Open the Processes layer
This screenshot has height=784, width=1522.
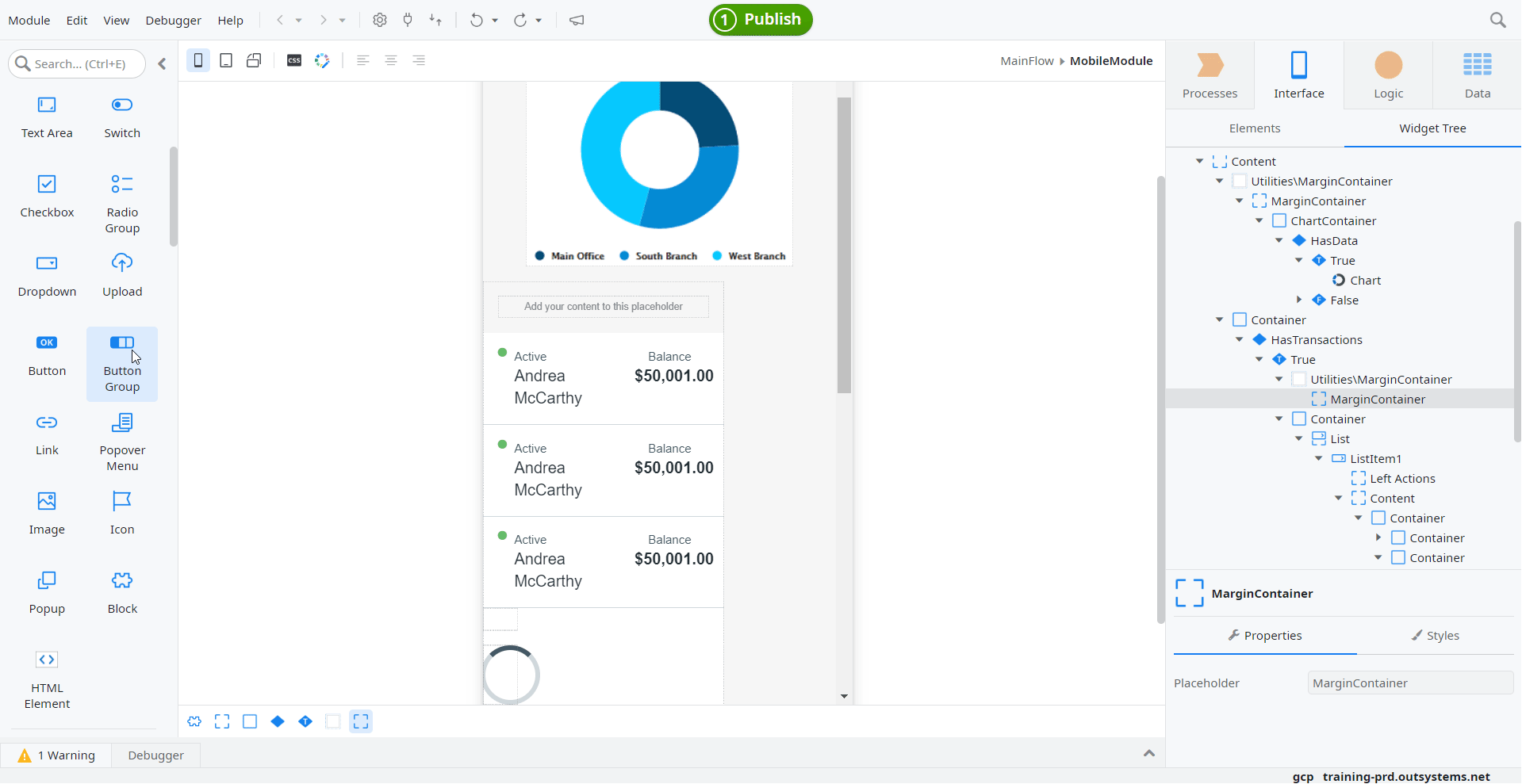1210,76
